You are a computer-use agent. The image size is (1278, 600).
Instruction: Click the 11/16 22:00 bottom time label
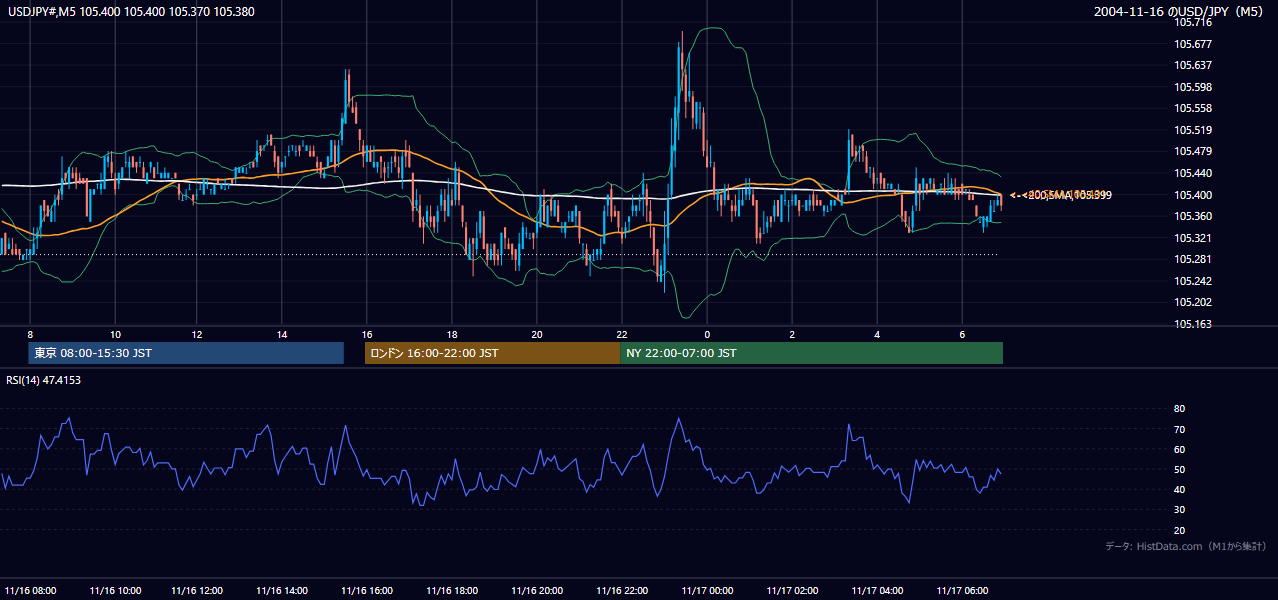click(x=622, y=590)
